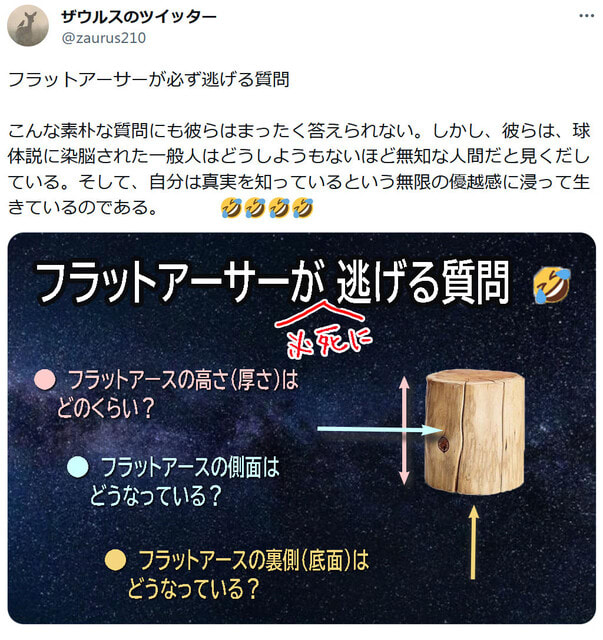Click the pink circle bullet

tap(45, 380)
